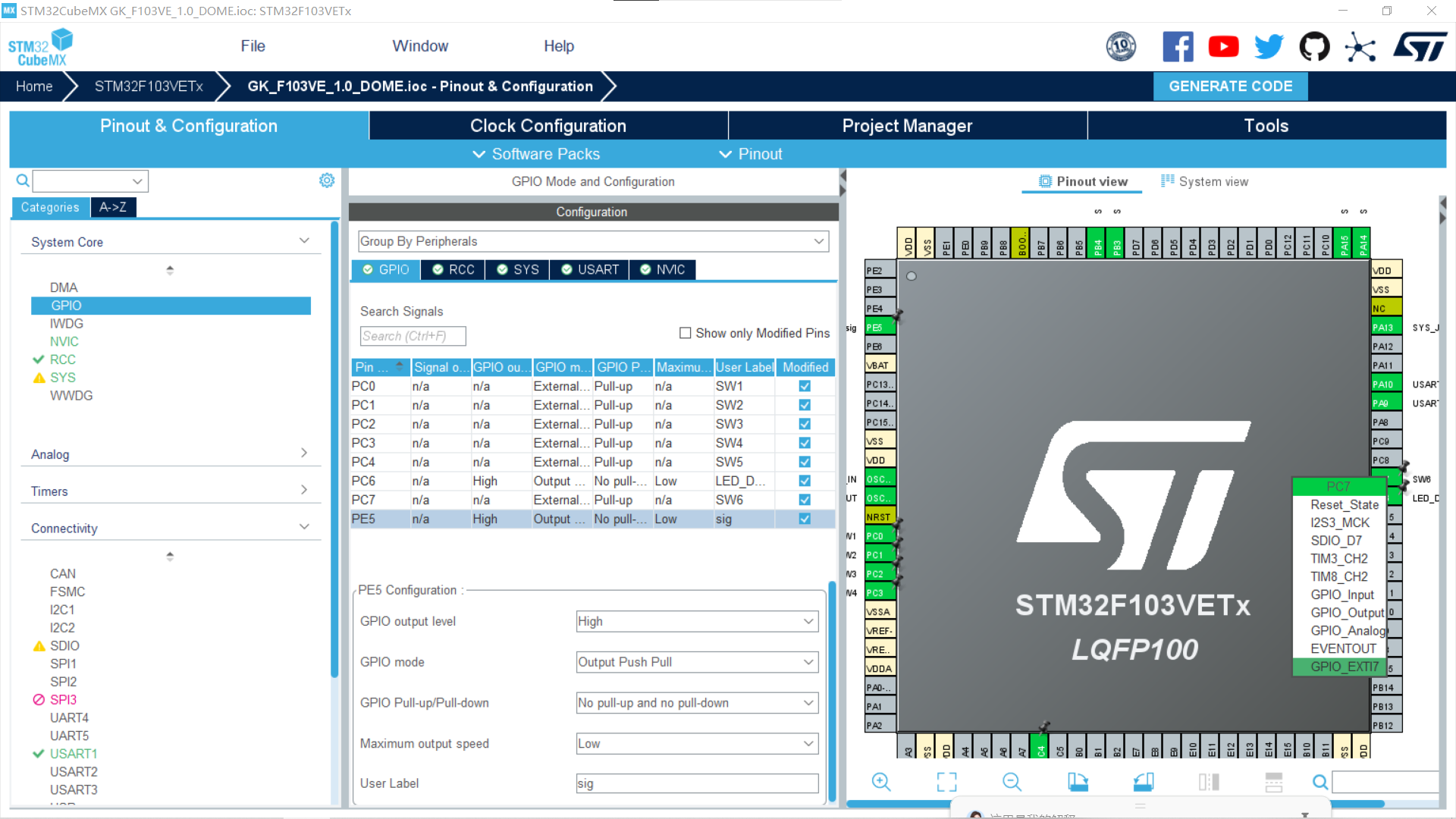Collapse the Connectivity category
Viewport: 1456px width, 819px height.
point(304,526)
